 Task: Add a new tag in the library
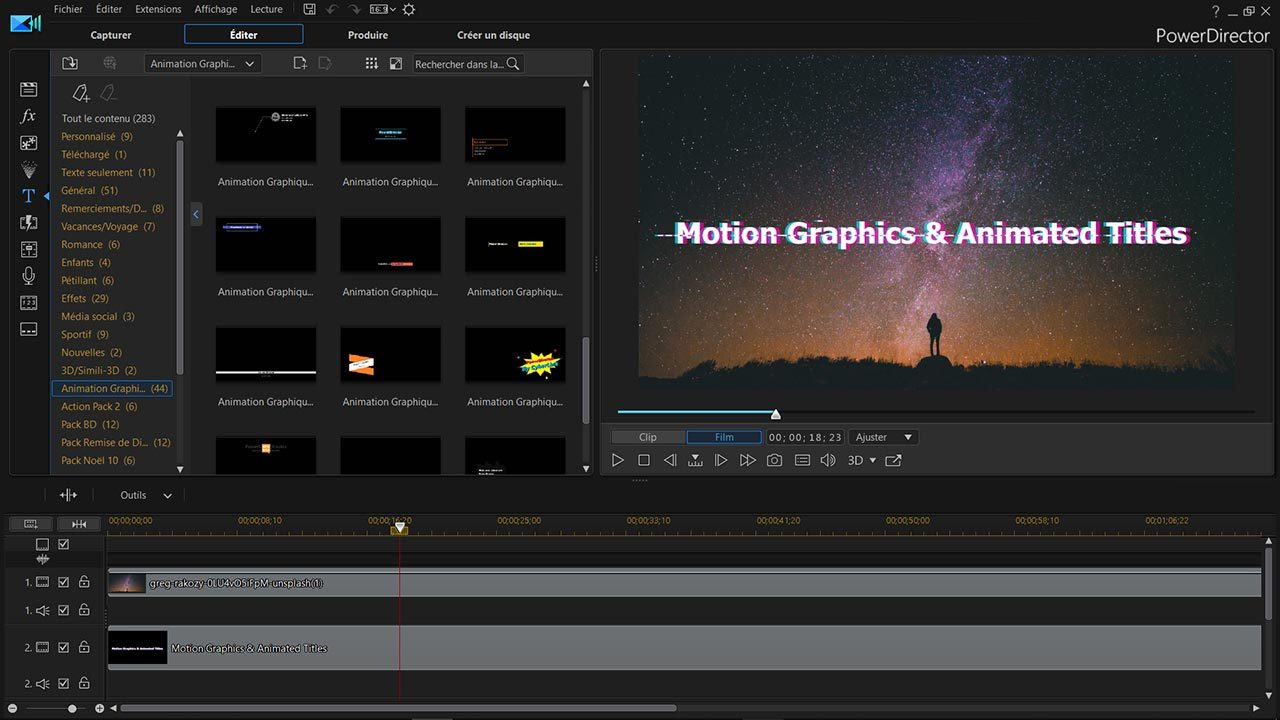tap(81, 93)
